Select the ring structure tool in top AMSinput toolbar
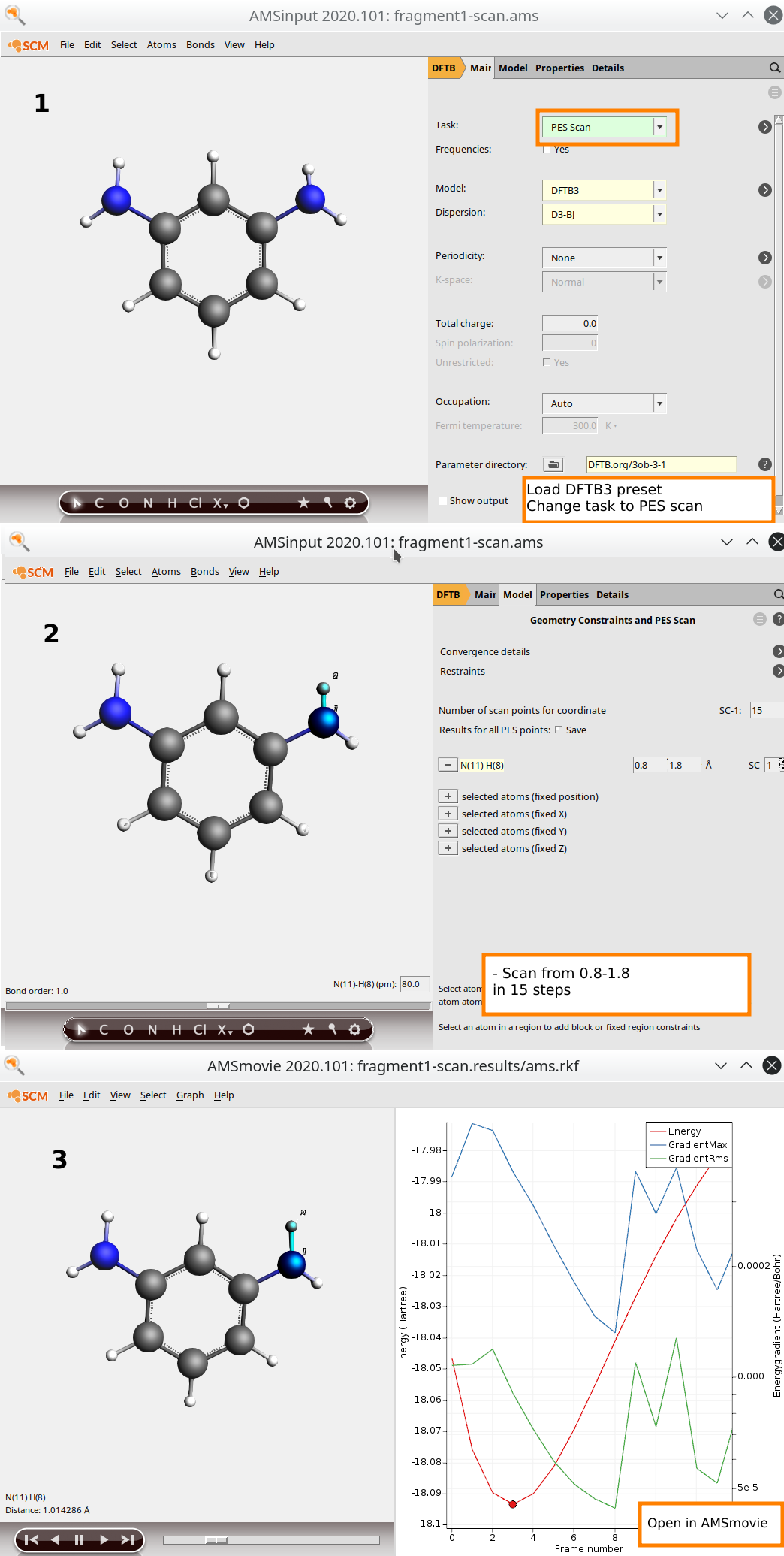The width and height of the screenshot is (784, 1556). (x=244, y=503)
